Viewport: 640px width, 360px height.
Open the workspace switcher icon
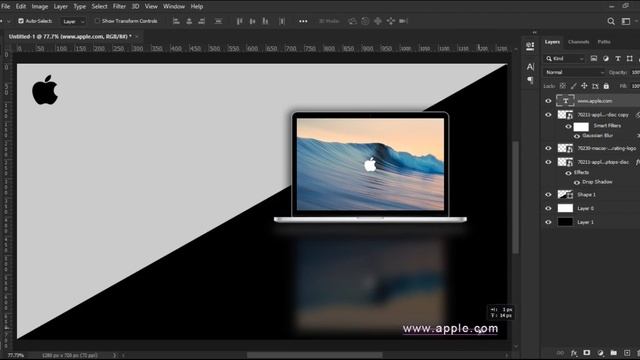click(x=626, y=21)
